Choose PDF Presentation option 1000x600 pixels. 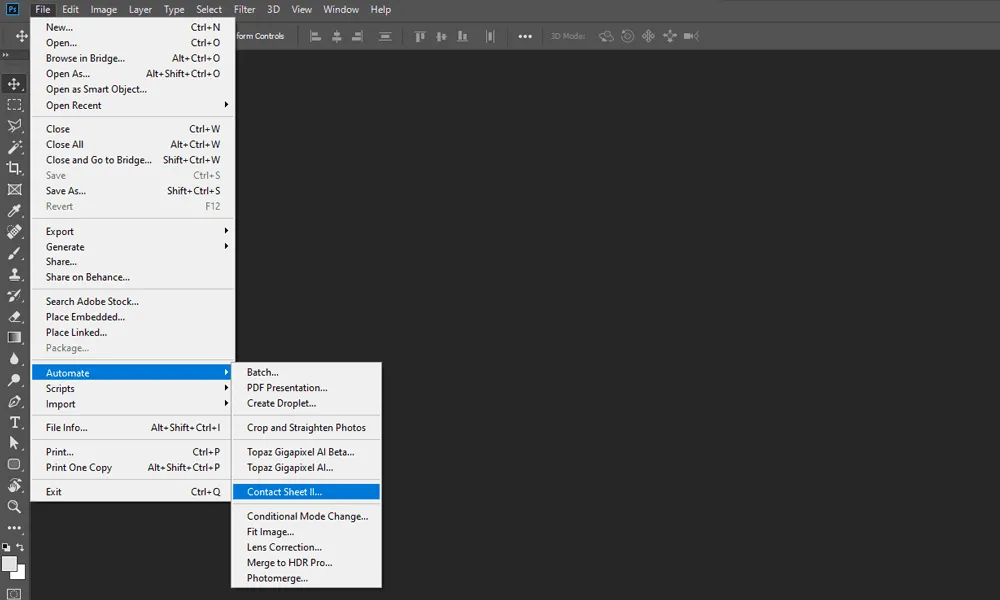tap(306, 388)
